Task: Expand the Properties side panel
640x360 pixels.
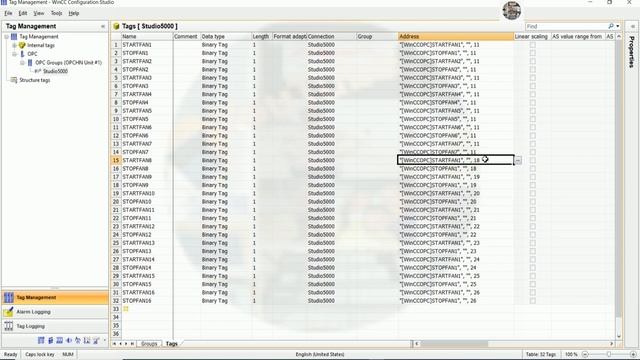Action: 632,26
